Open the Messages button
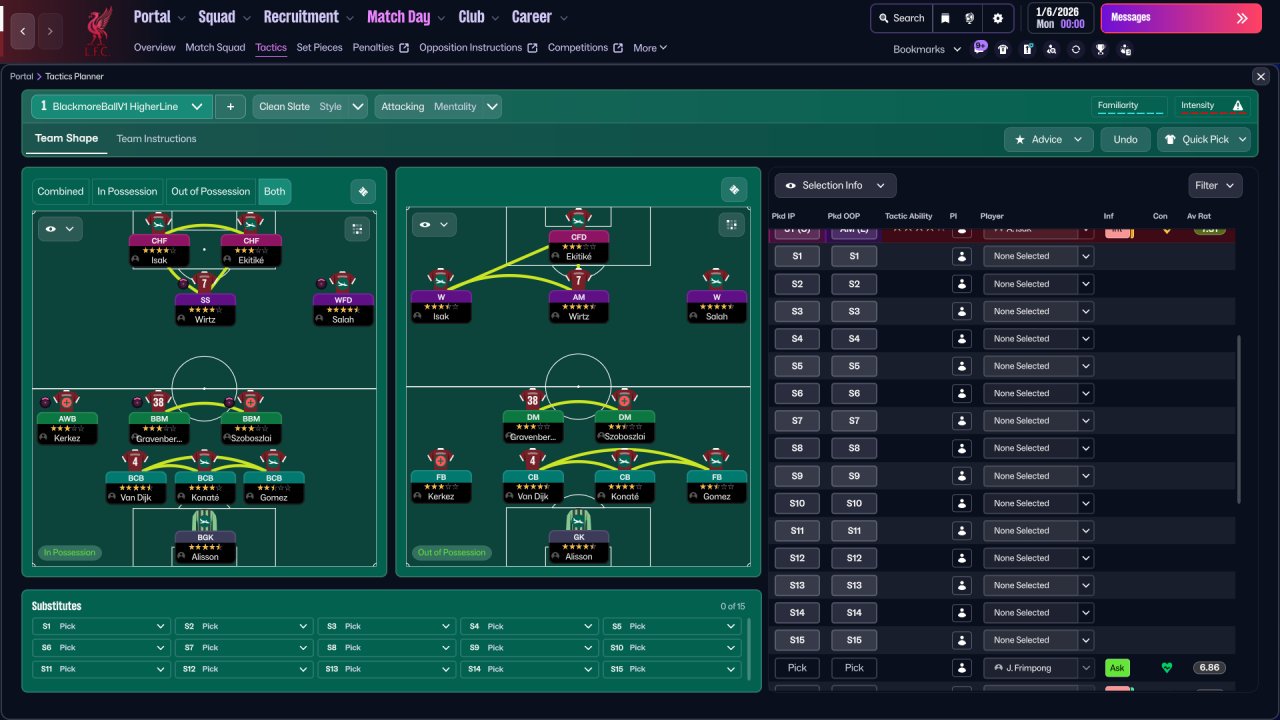Image resolution: width=1280 pixels, height=720 pixels. click(1180, 18)
